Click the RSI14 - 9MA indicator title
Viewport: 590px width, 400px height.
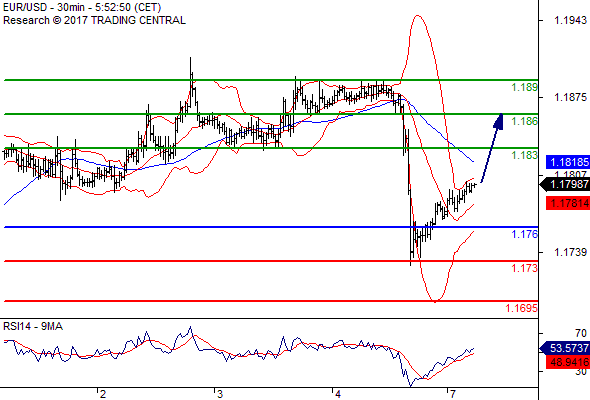(x=33, y=326)
